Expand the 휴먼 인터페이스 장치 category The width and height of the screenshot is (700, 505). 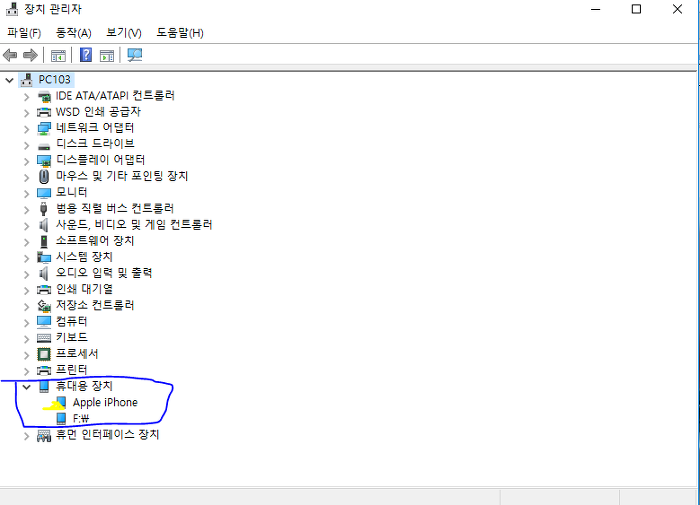(x=26, y=436)
